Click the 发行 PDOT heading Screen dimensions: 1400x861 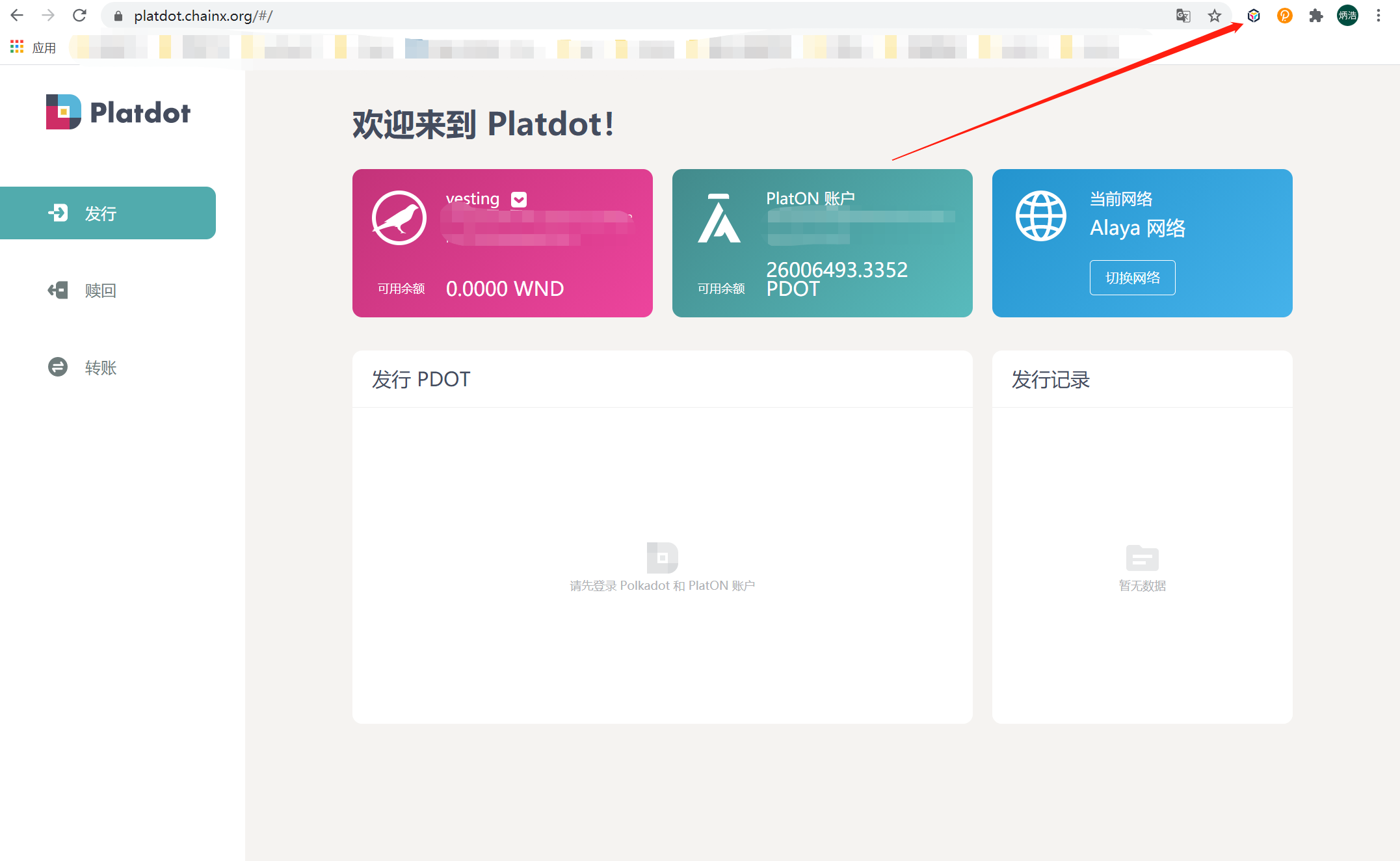click(x=420, y=379)
